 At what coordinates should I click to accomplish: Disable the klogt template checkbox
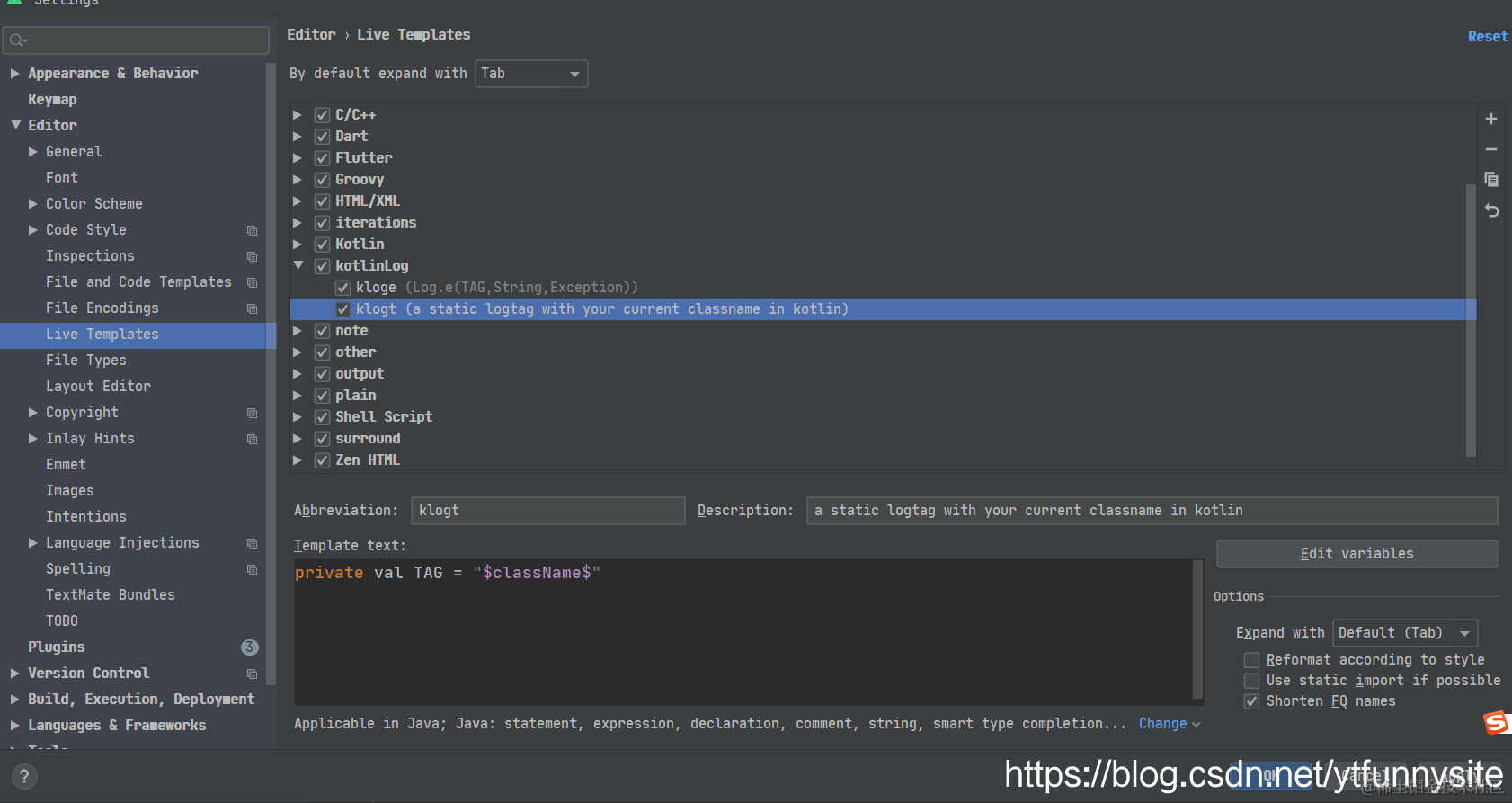(x=342, y=309)
